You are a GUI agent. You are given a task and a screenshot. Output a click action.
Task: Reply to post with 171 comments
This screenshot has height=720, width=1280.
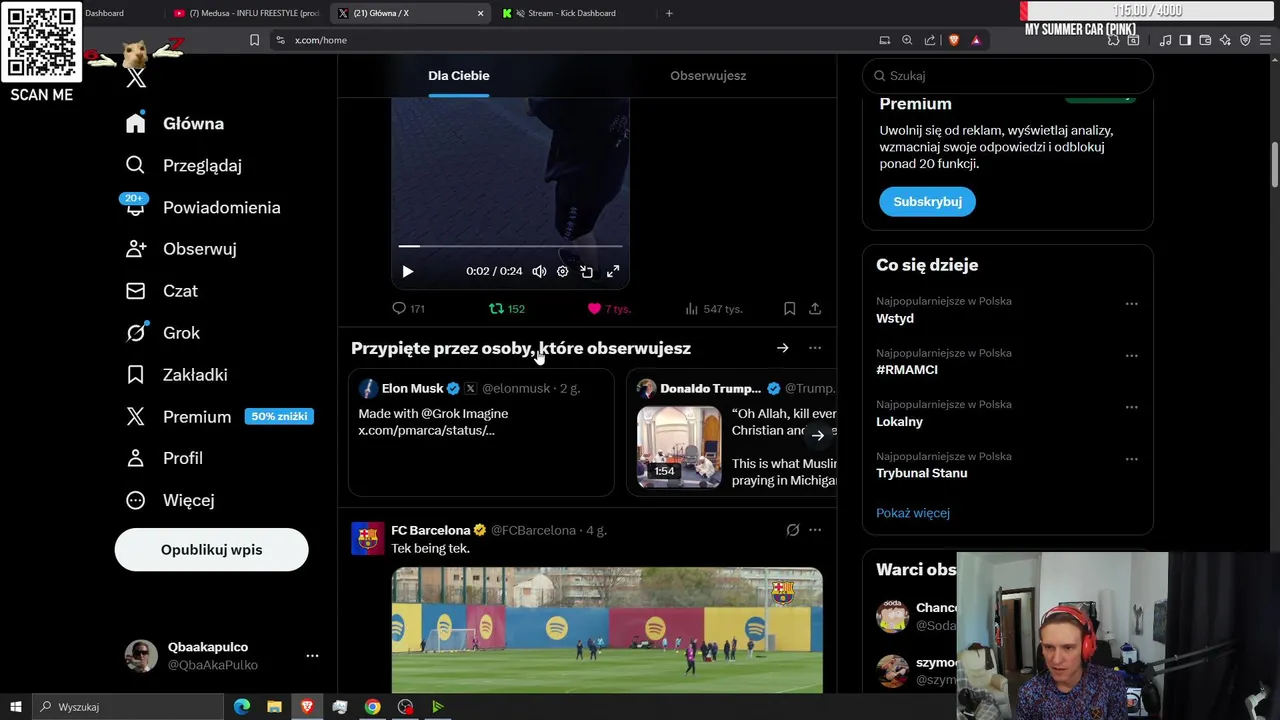tap(409, 309)
